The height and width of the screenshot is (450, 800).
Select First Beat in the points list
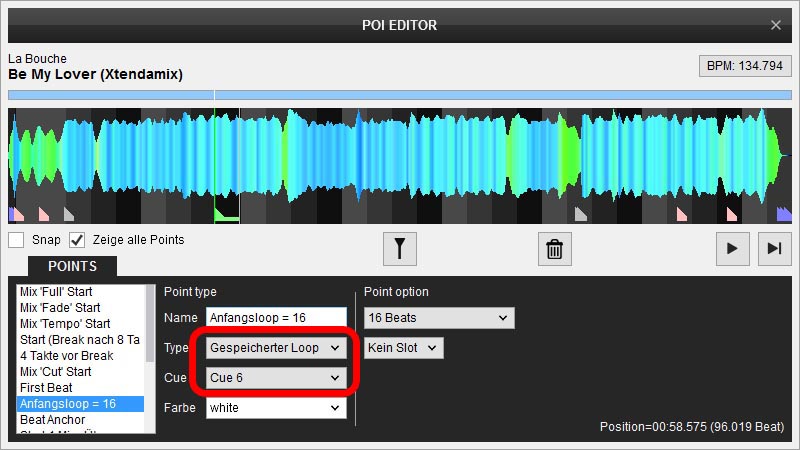click(81, 388)
